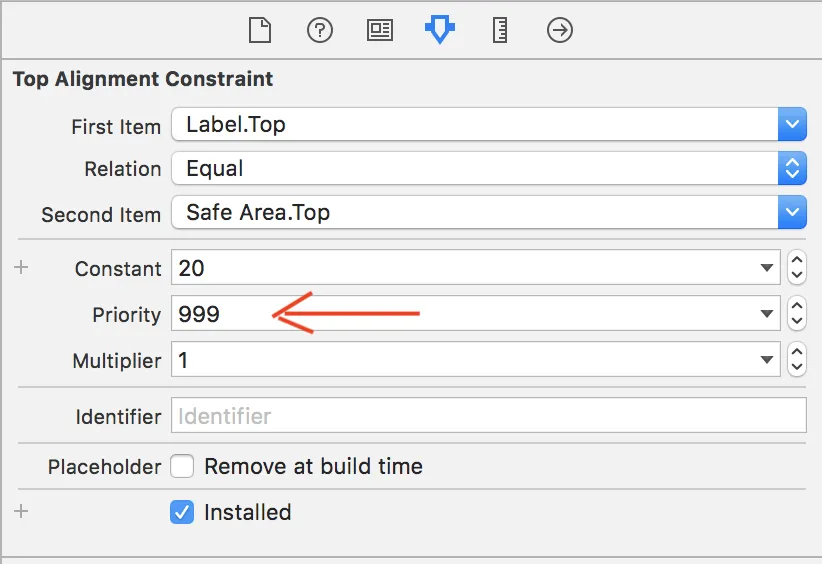This screenshot has height=564, width=822.
Task: Click the Priority stepper control
Action: pyautogui.click(x=797, y=314)
